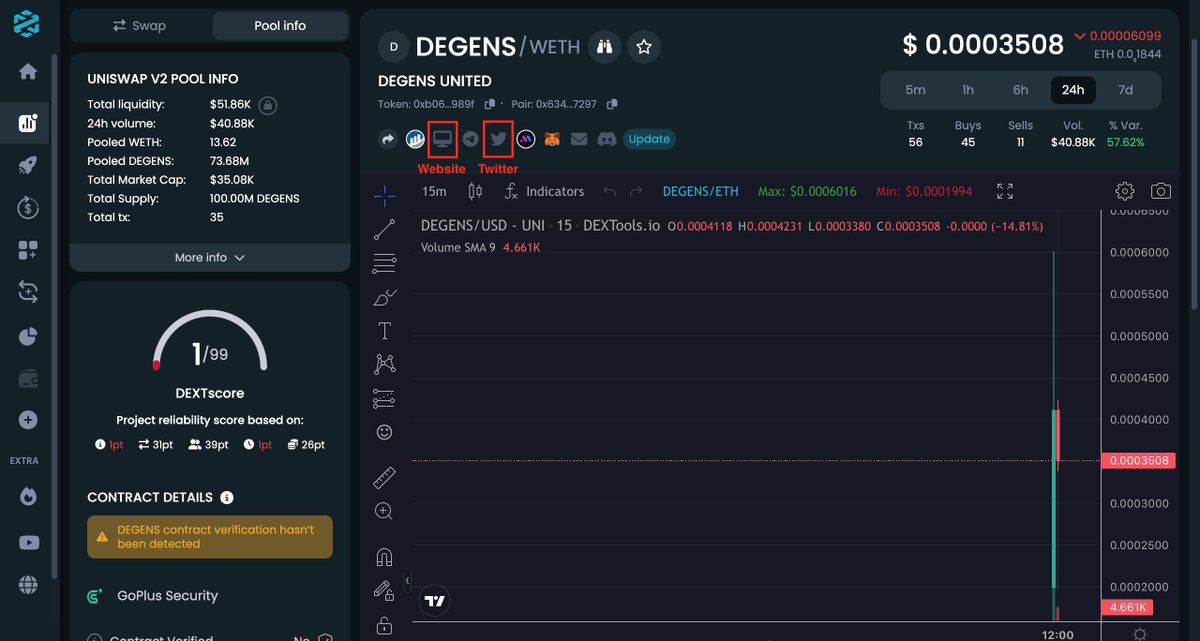1200x641 pixels.
Task: Open the dollar-clock sidebar icon
Action: [x=27, y=208]
